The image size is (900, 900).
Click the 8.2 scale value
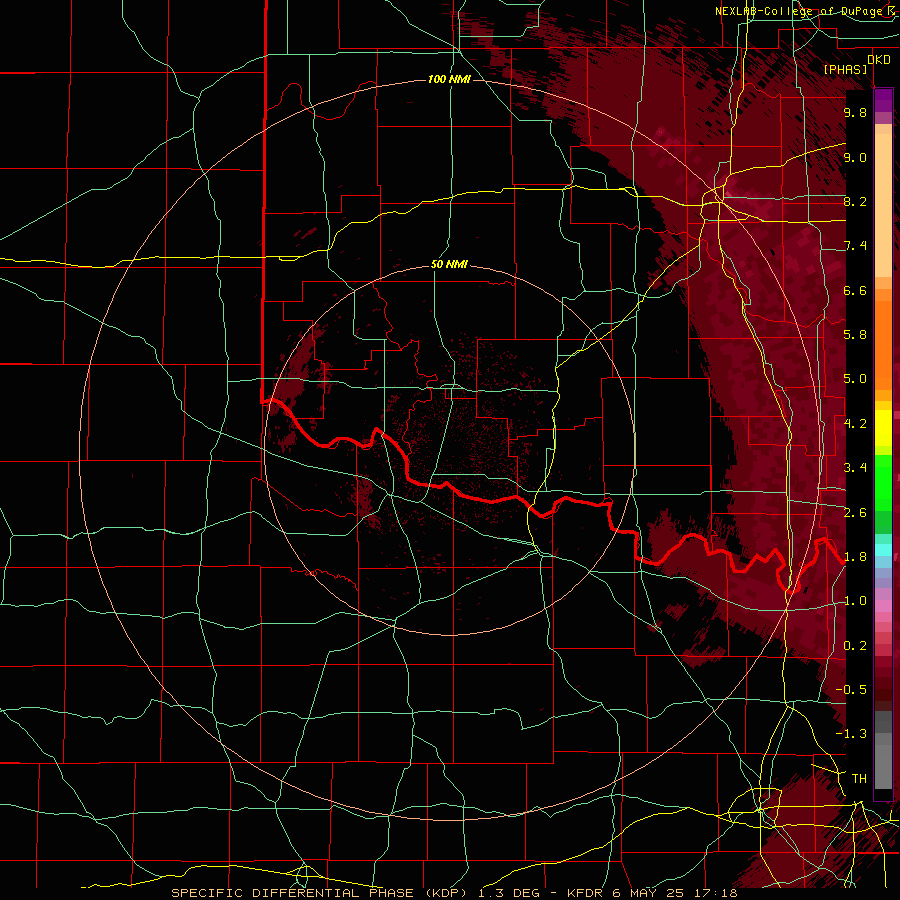(x=855, y=201)
